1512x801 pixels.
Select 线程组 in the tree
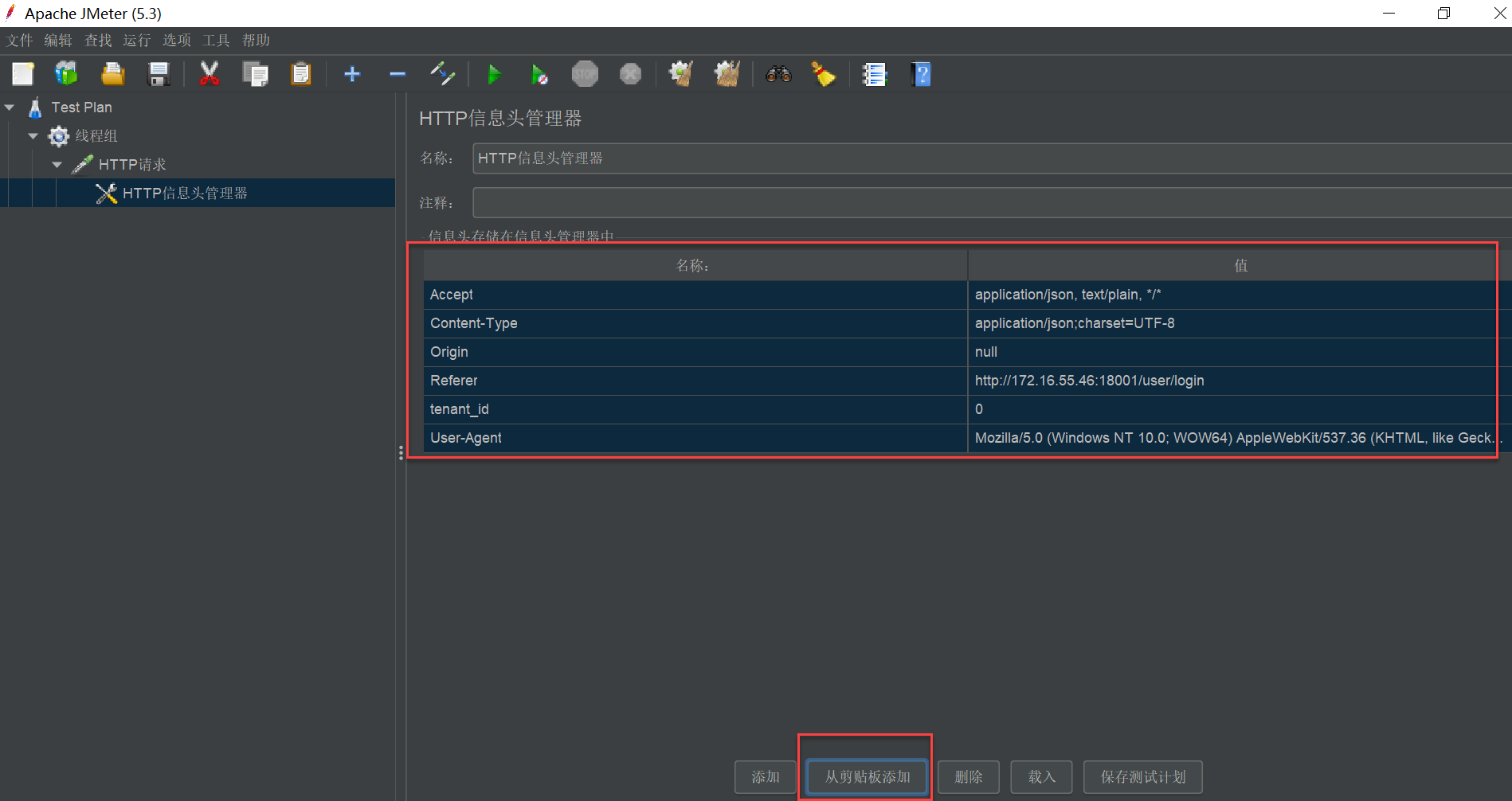pos(96,136)
